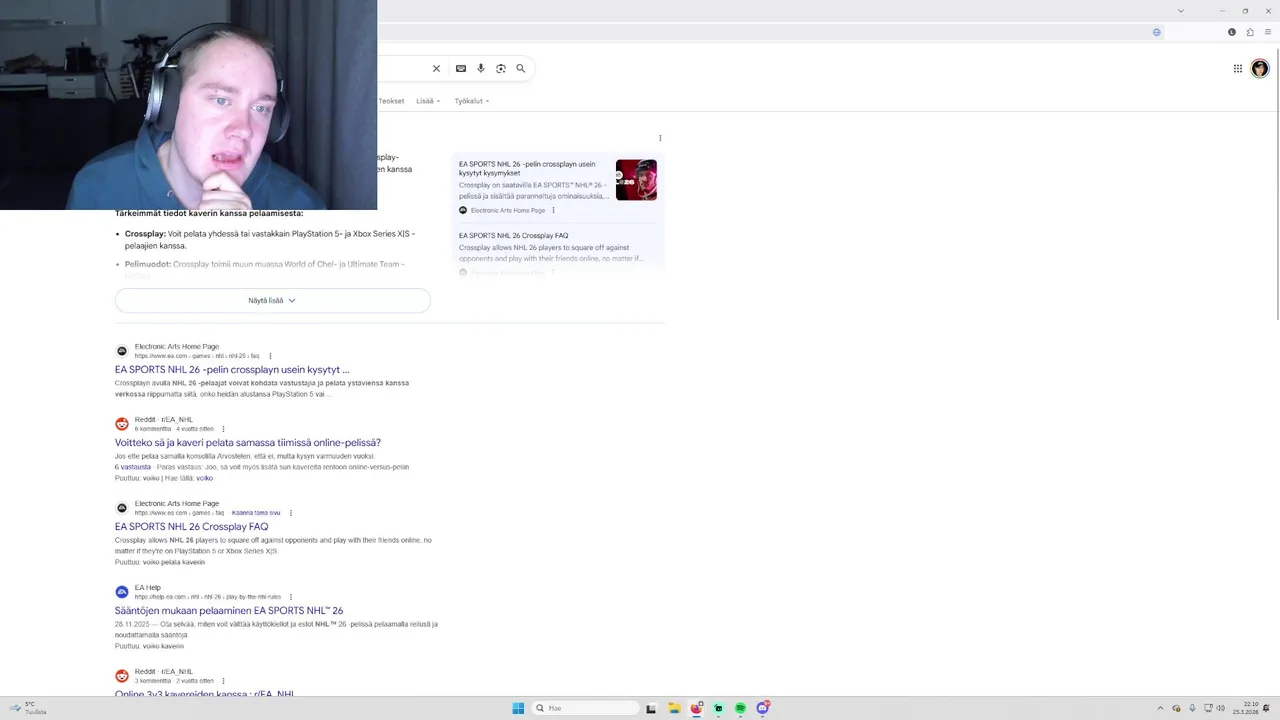
Task: Switch to Firefox on taskbar
Action: (x=697, y=708)
